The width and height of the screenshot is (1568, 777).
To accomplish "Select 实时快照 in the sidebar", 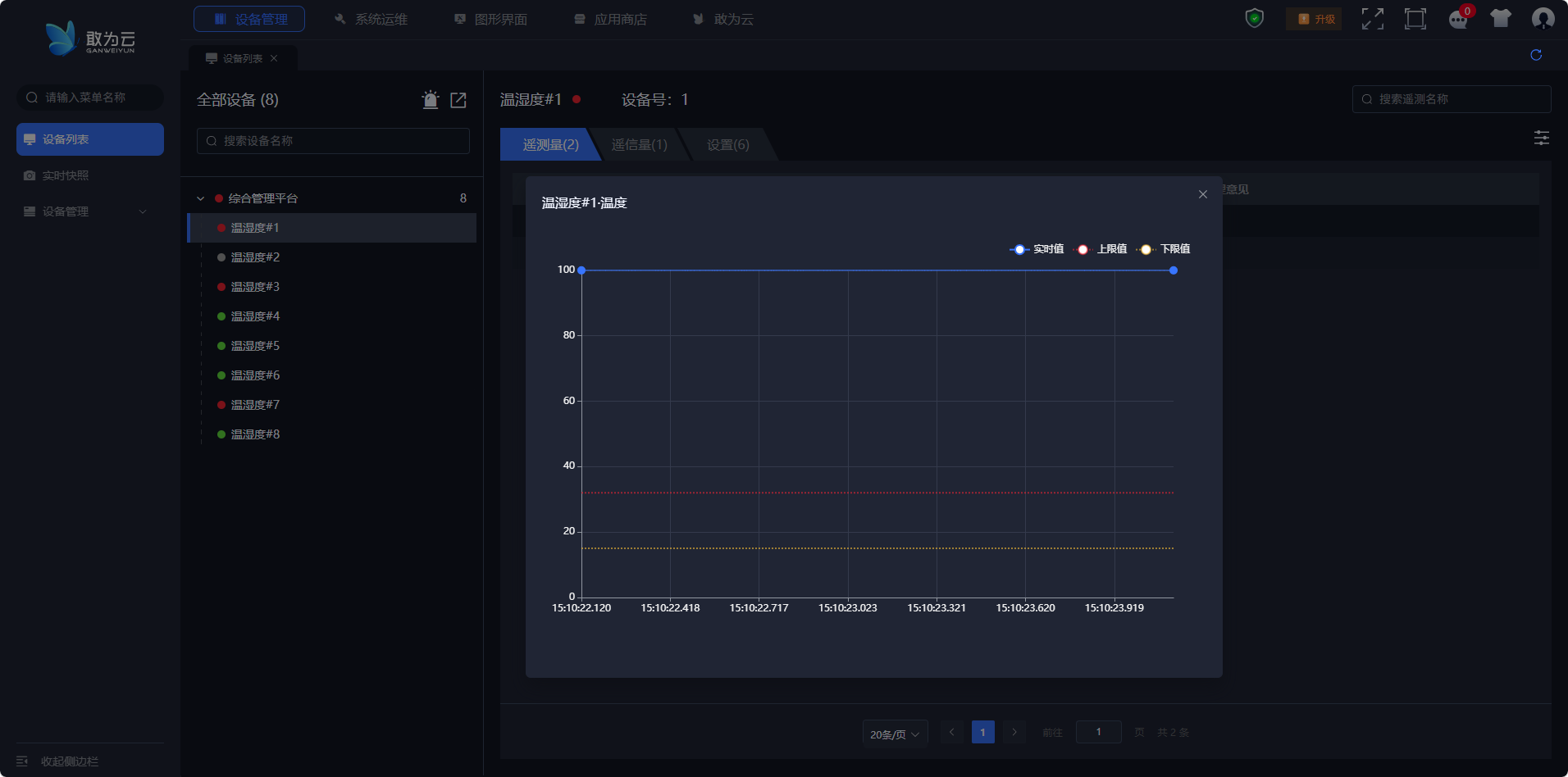I will point(90,175).
